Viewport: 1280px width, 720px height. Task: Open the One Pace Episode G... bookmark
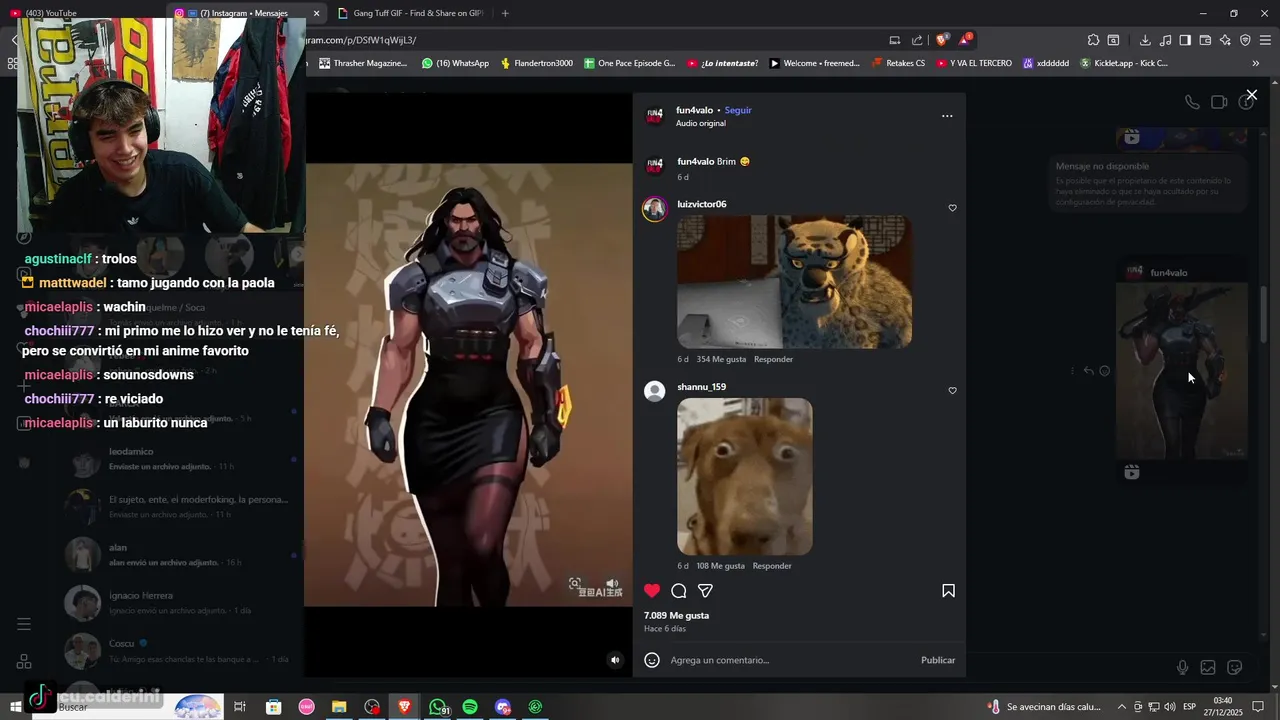tap(629, 63)
